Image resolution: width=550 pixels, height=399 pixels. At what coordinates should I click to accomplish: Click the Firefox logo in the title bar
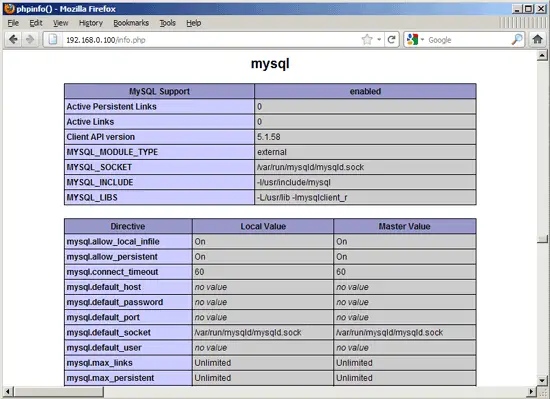pos(9,8)
